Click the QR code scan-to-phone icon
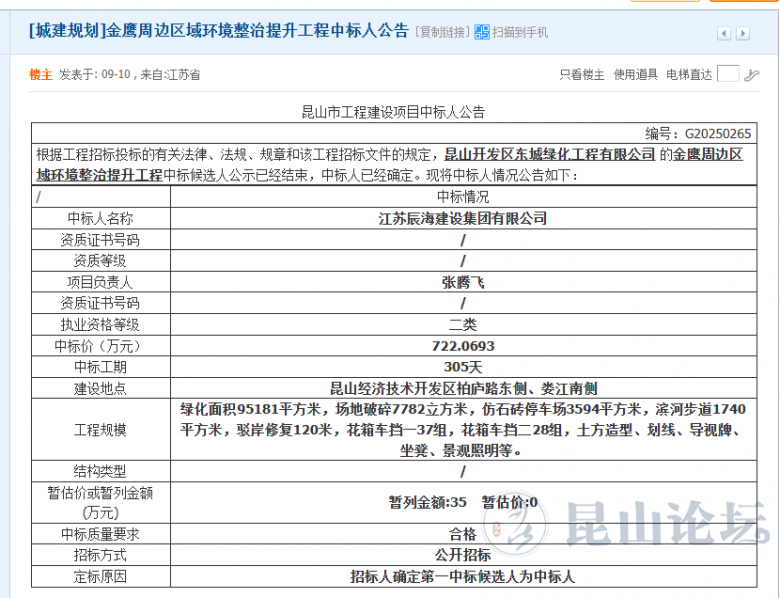Viewport: 780px width, 598px height. click(x=482, y=32)
